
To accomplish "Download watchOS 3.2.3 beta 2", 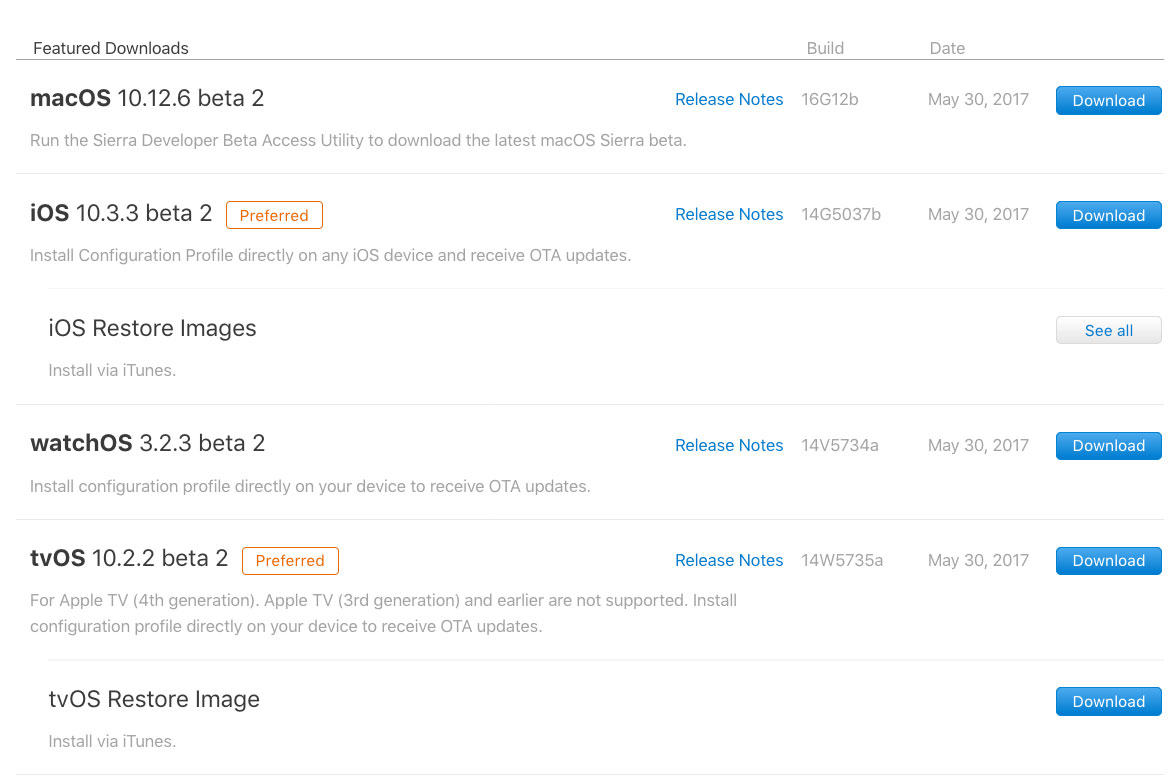I will tap(1108, 446).
